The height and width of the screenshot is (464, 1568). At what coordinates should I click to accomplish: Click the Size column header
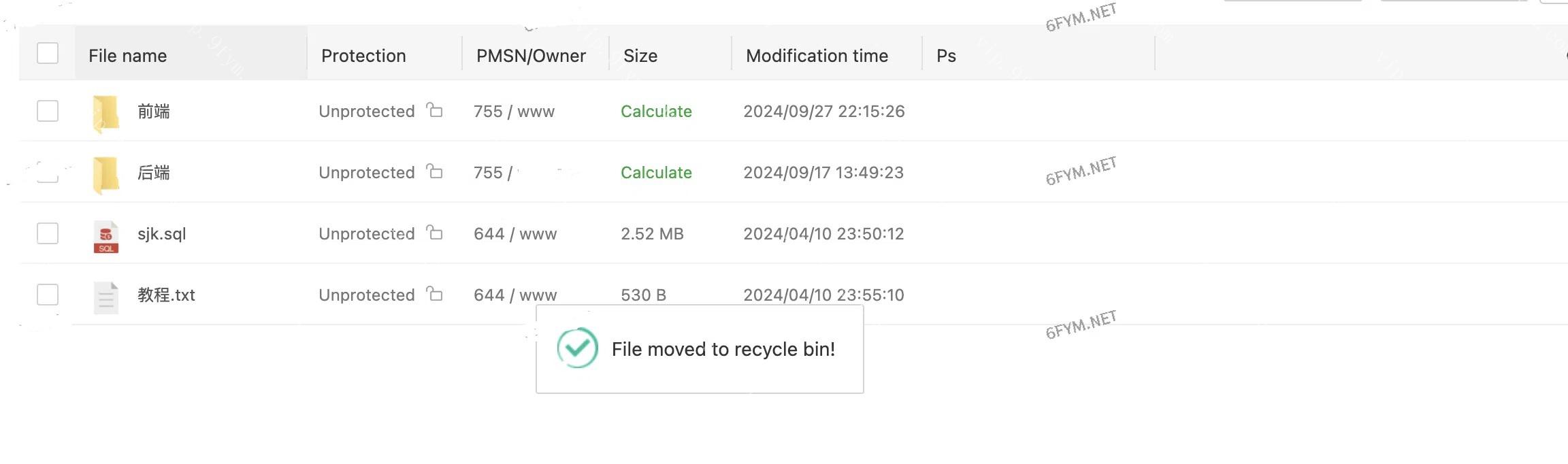point(640,56)
